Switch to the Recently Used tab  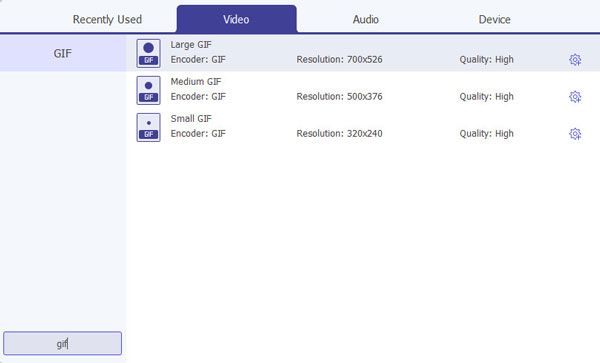(x=107, y=20)
